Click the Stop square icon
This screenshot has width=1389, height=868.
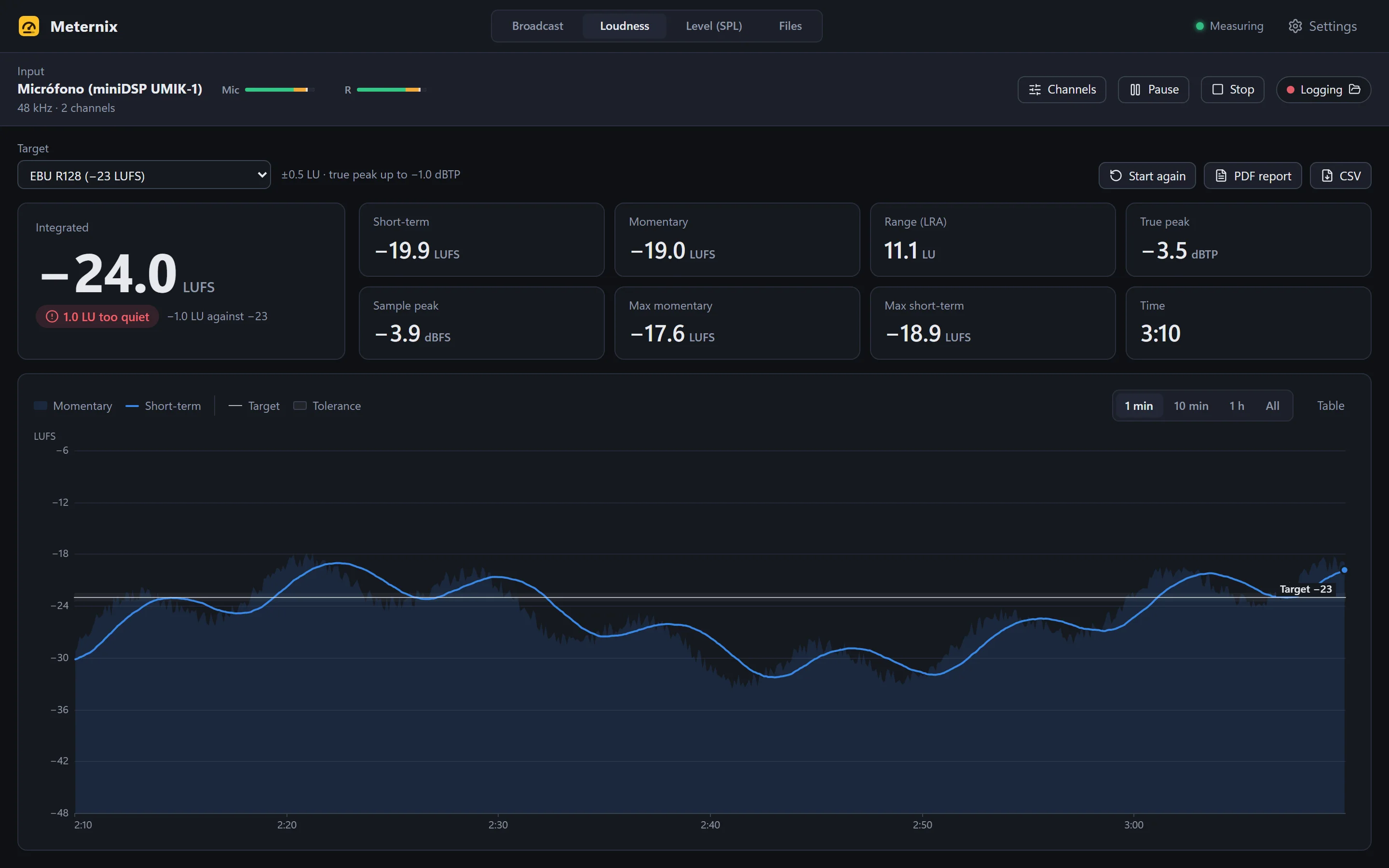coord(1217,90)
